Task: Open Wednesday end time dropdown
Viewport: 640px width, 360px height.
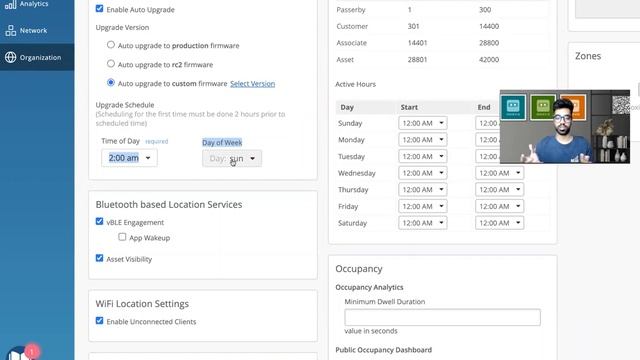Action: coord(499,173)
